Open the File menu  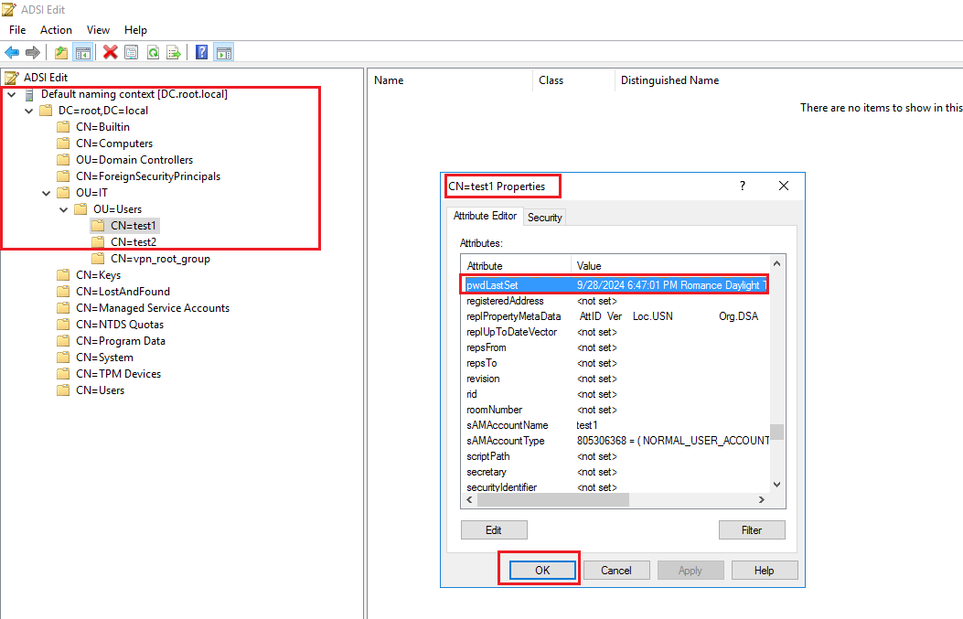coord(17,30)
